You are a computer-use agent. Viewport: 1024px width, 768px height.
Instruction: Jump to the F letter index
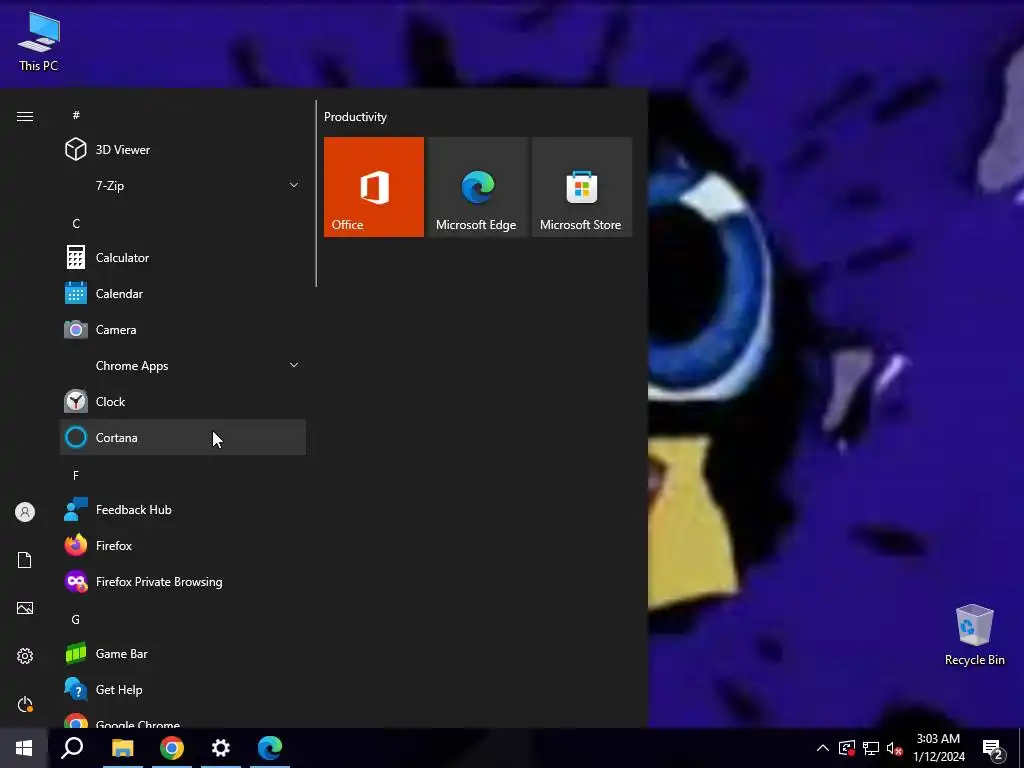point(76,475)
